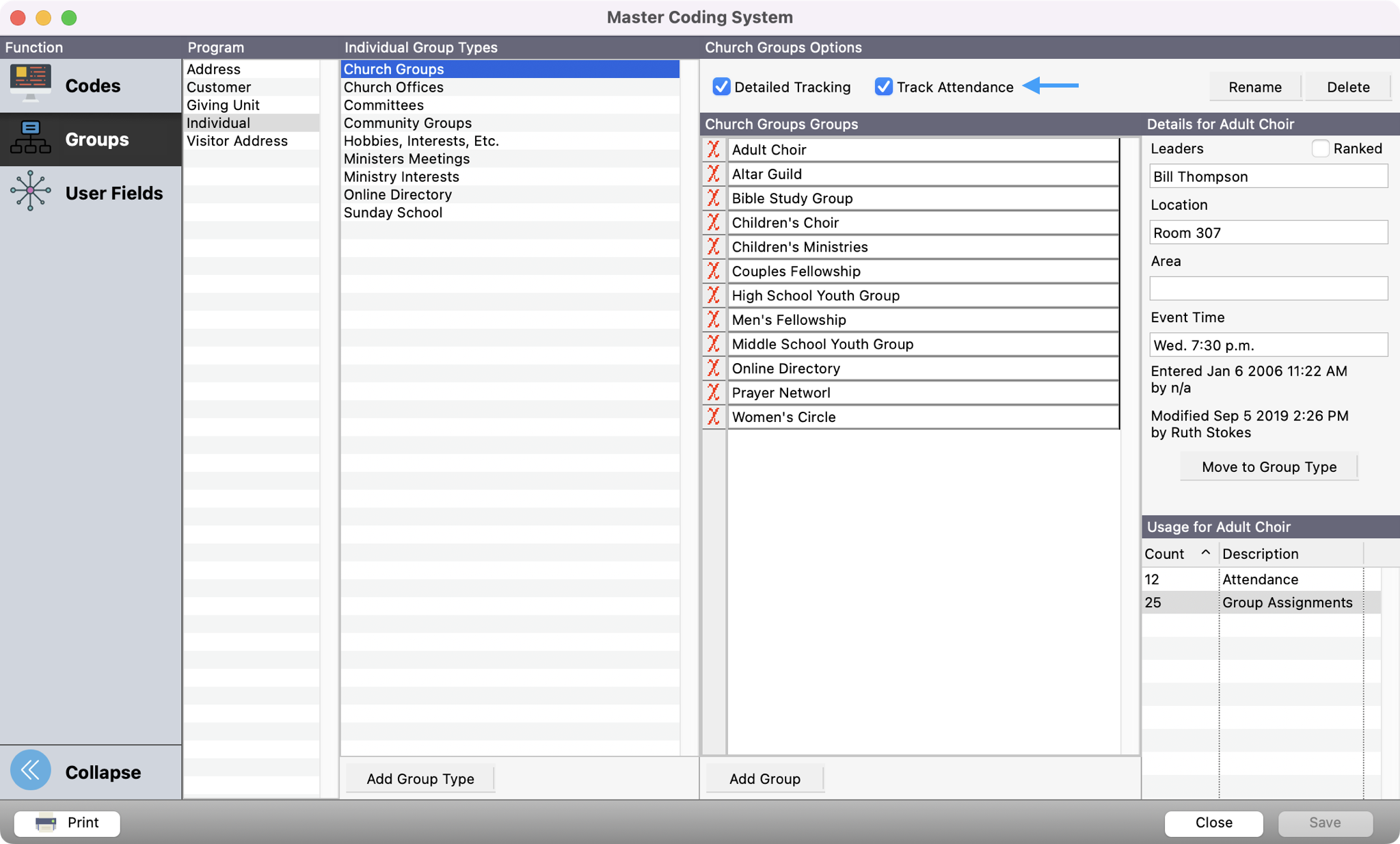Delete Men's Fellowship using its red X

click(713, 319)
